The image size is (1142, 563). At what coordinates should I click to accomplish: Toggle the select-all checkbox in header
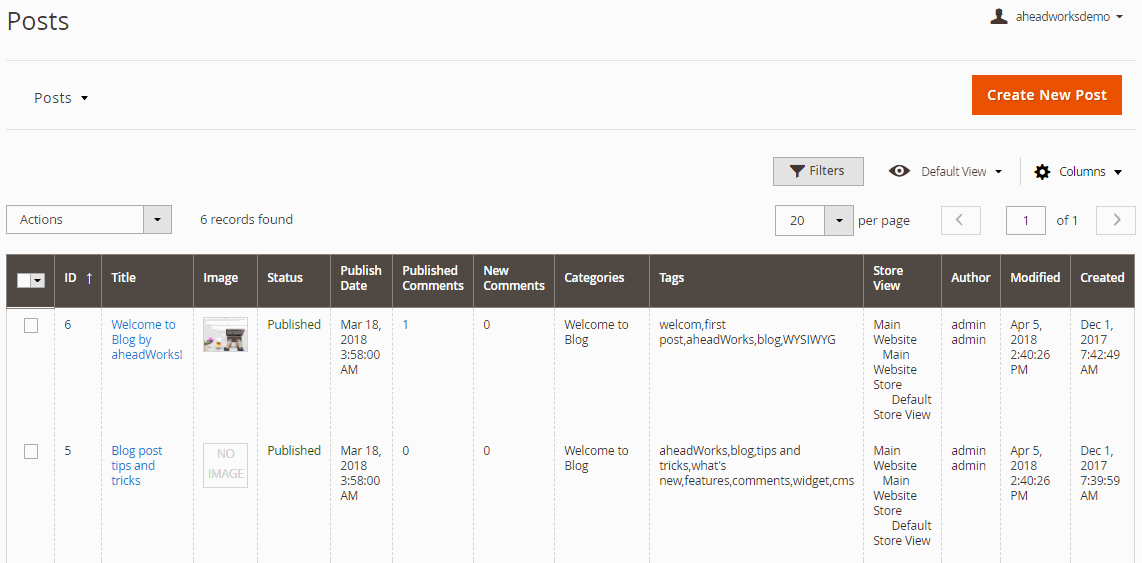[x=24, y=280]
